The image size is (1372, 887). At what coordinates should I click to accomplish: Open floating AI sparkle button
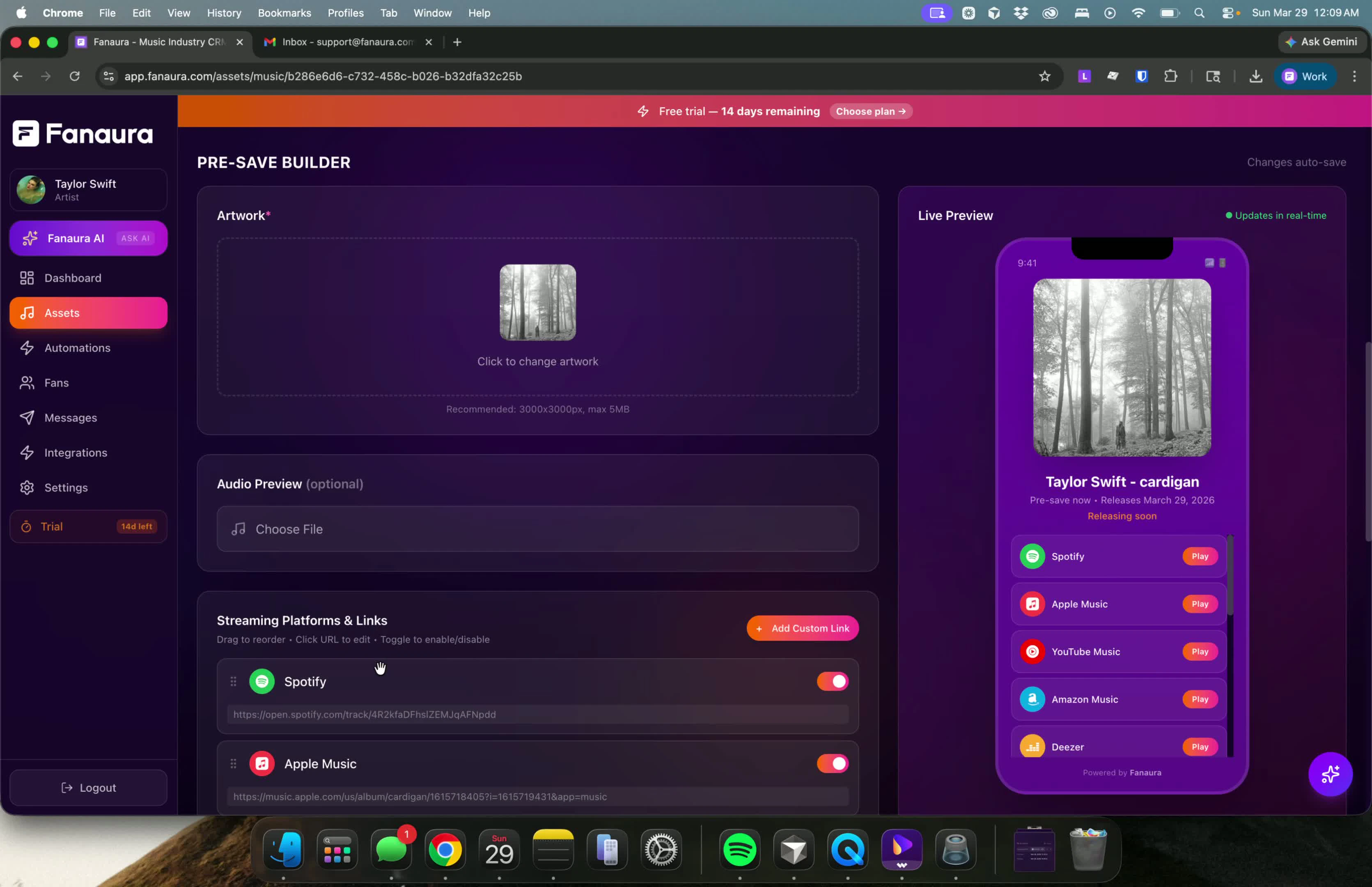click(1330, 774)
